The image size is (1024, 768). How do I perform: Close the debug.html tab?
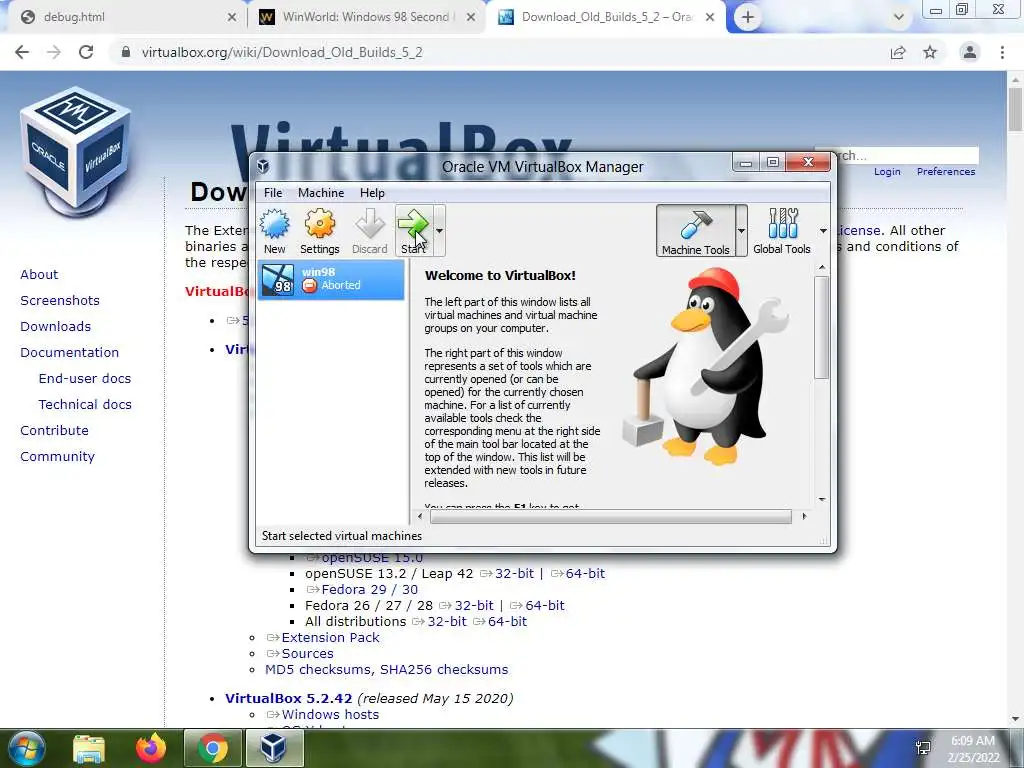[232, 18]
